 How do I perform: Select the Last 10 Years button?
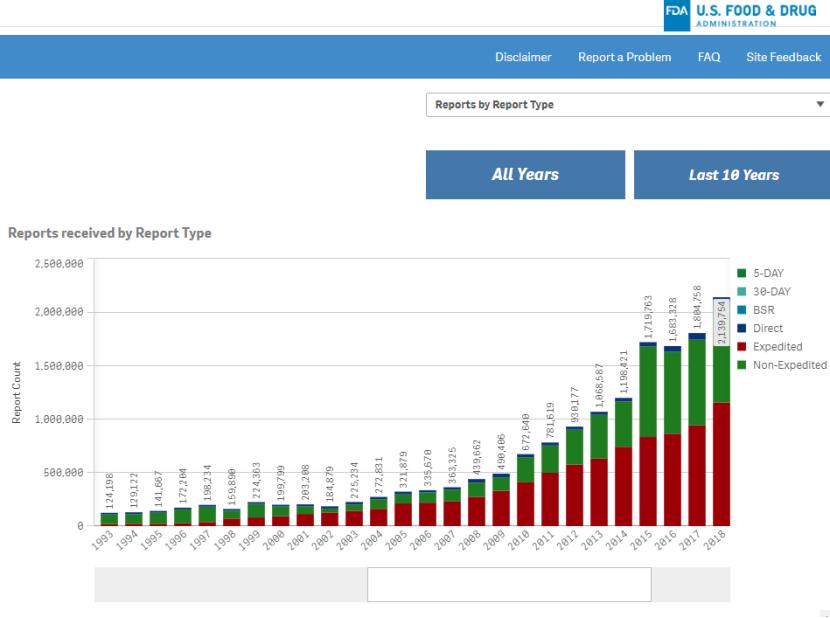(x=732, y=175)
